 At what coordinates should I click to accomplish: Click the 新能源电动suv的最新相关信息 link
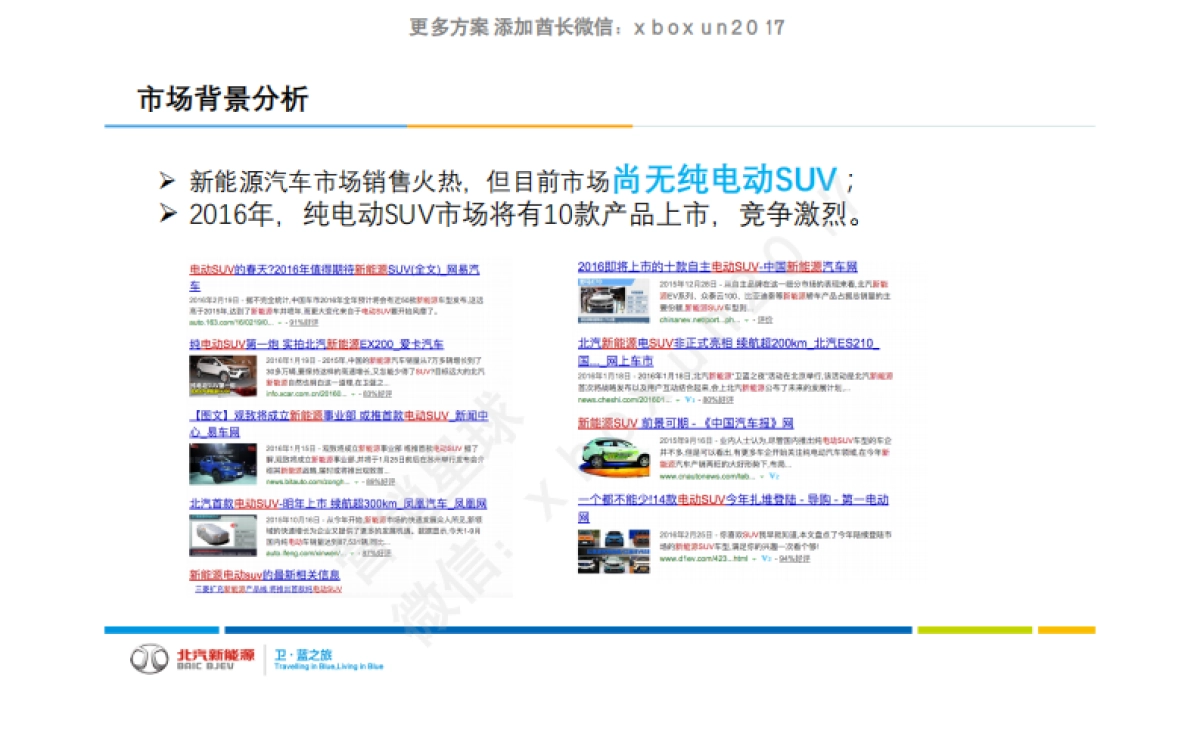[x=264, y=575]
